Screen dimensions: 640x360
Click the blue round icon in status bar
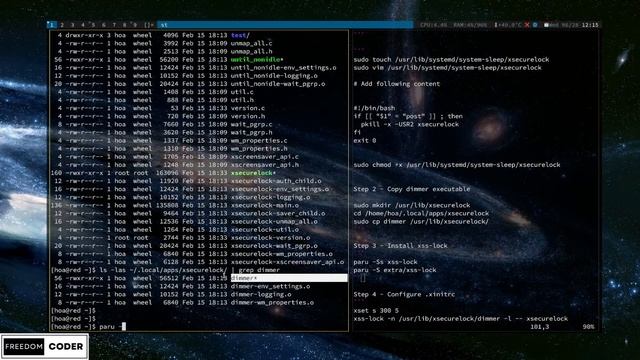(x=535, y=25)
